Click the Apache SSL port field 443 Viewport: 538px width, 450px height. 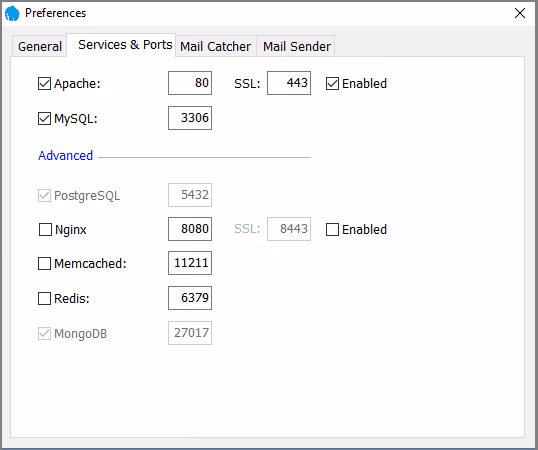tap(289, 83)
